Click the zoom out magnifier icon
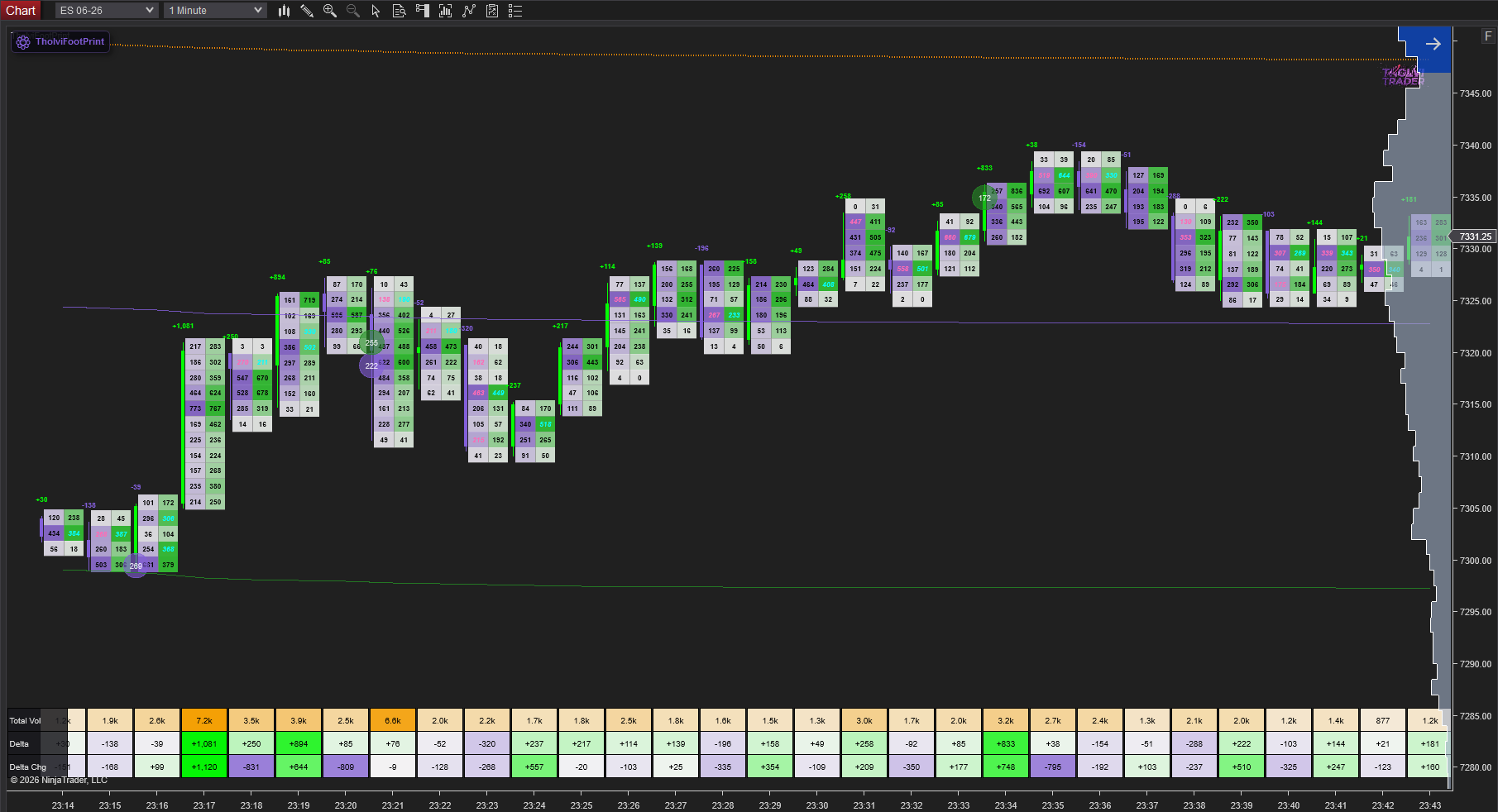 (x=353, y=11)
